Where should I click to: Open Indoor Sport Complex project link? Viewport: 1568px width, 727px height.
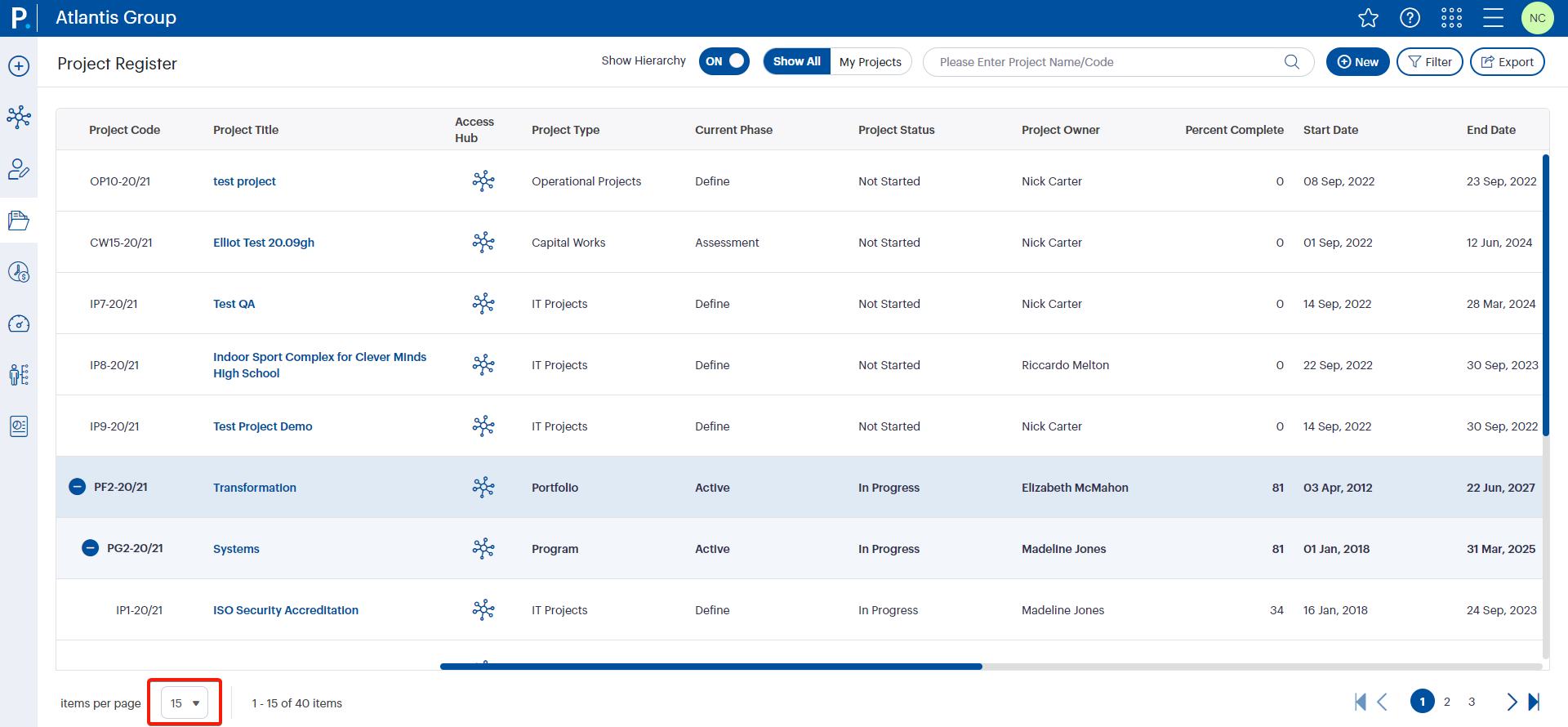point(320,365)
